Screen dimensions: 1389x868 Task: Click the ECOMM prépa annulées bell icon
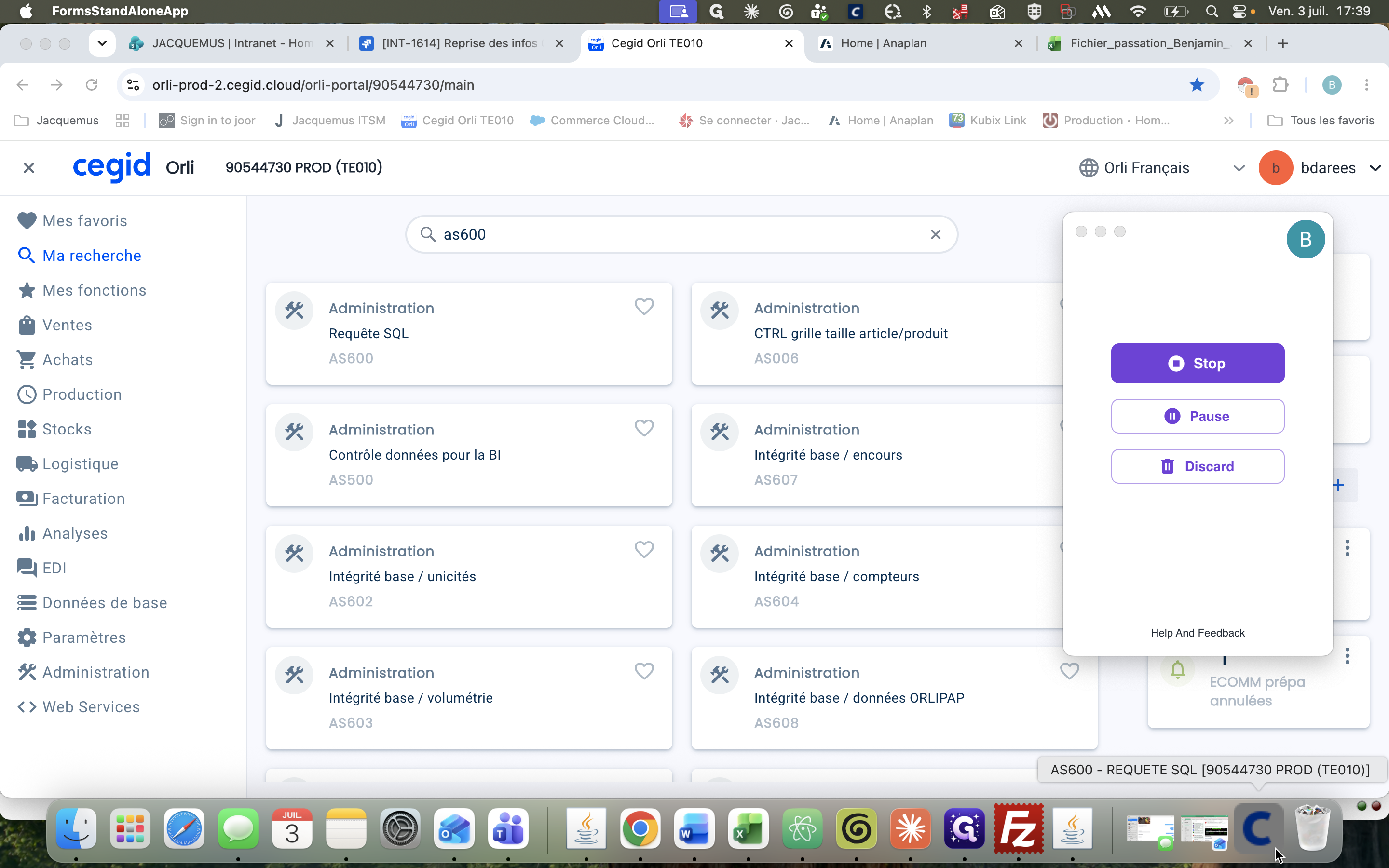[x=1177, y=669]
